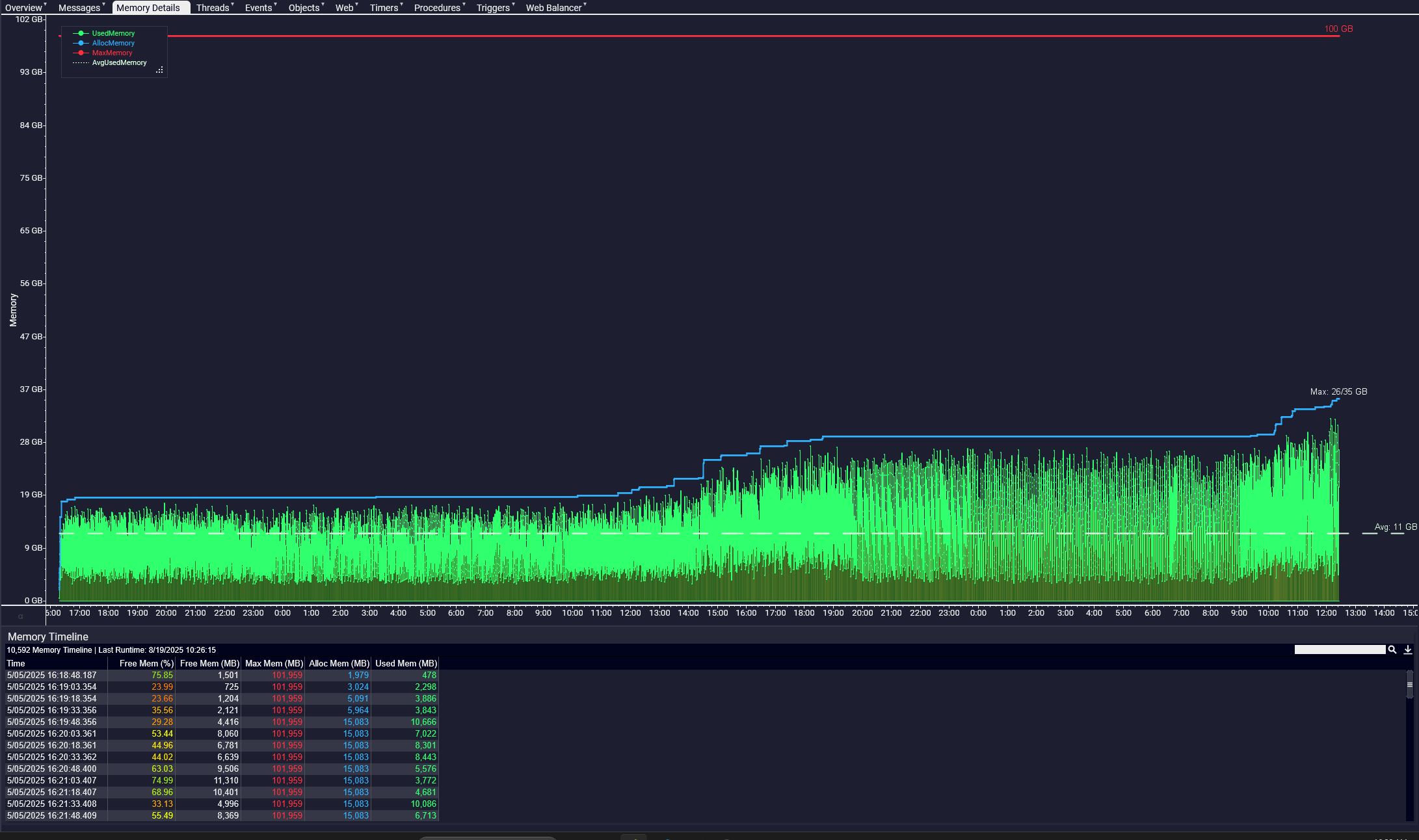
Task: Open the Web Balancer dropdown arrow
Action: (x=585, y=5)
